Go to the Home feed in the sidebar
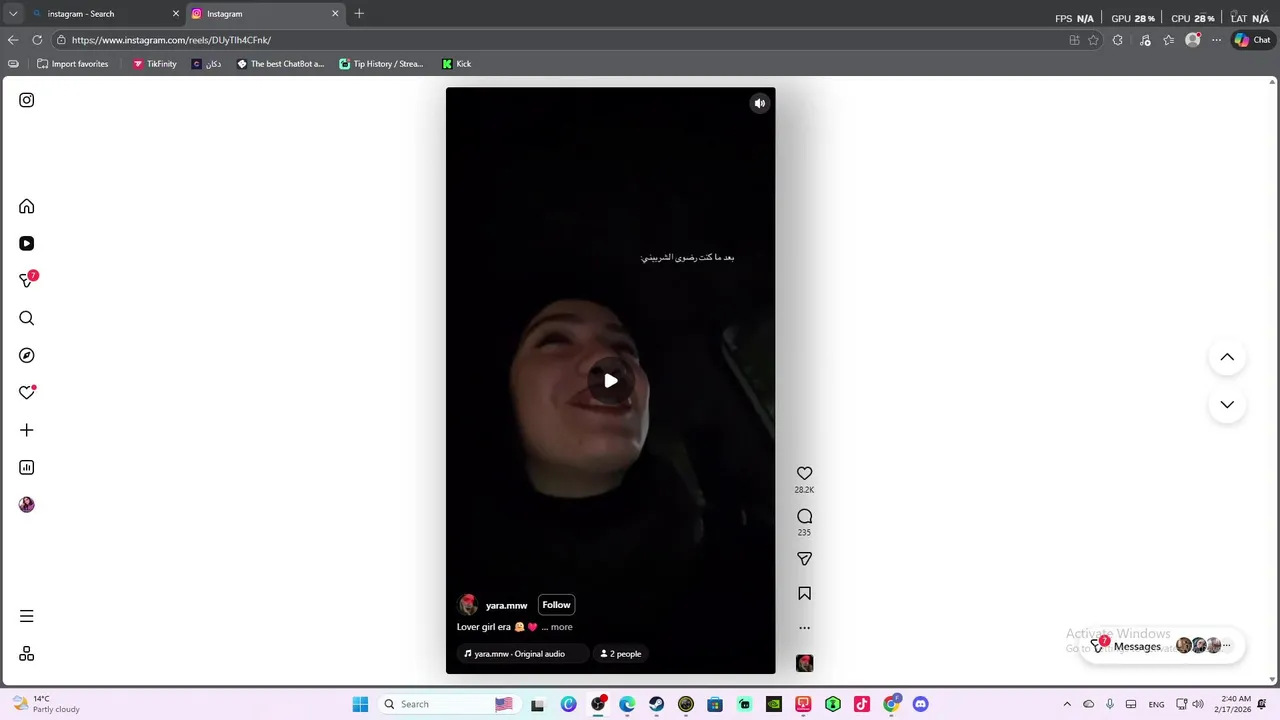Screen dimensions: 1280x720 [x=27, y=206]
